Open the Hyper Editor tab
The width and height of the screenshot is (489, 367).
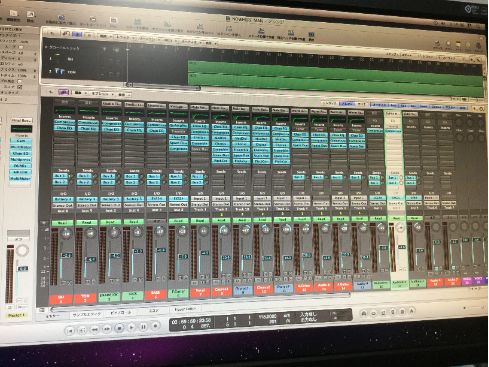point(184,310)
